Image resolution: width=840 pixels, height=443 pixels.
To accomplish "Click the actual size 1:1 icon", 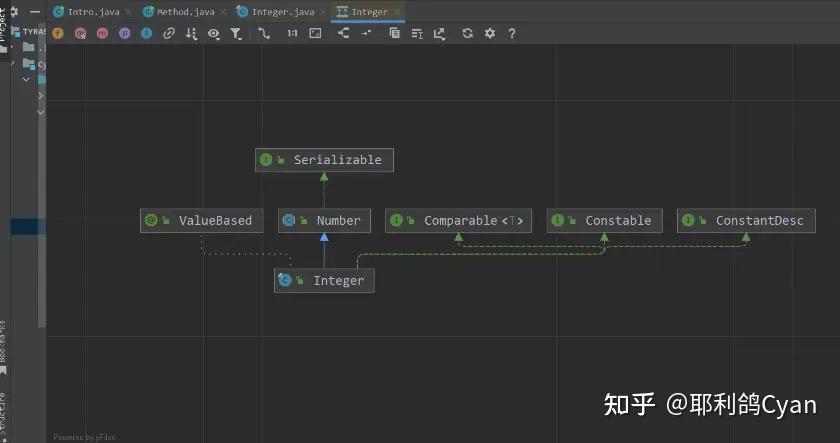I will 292,33.
